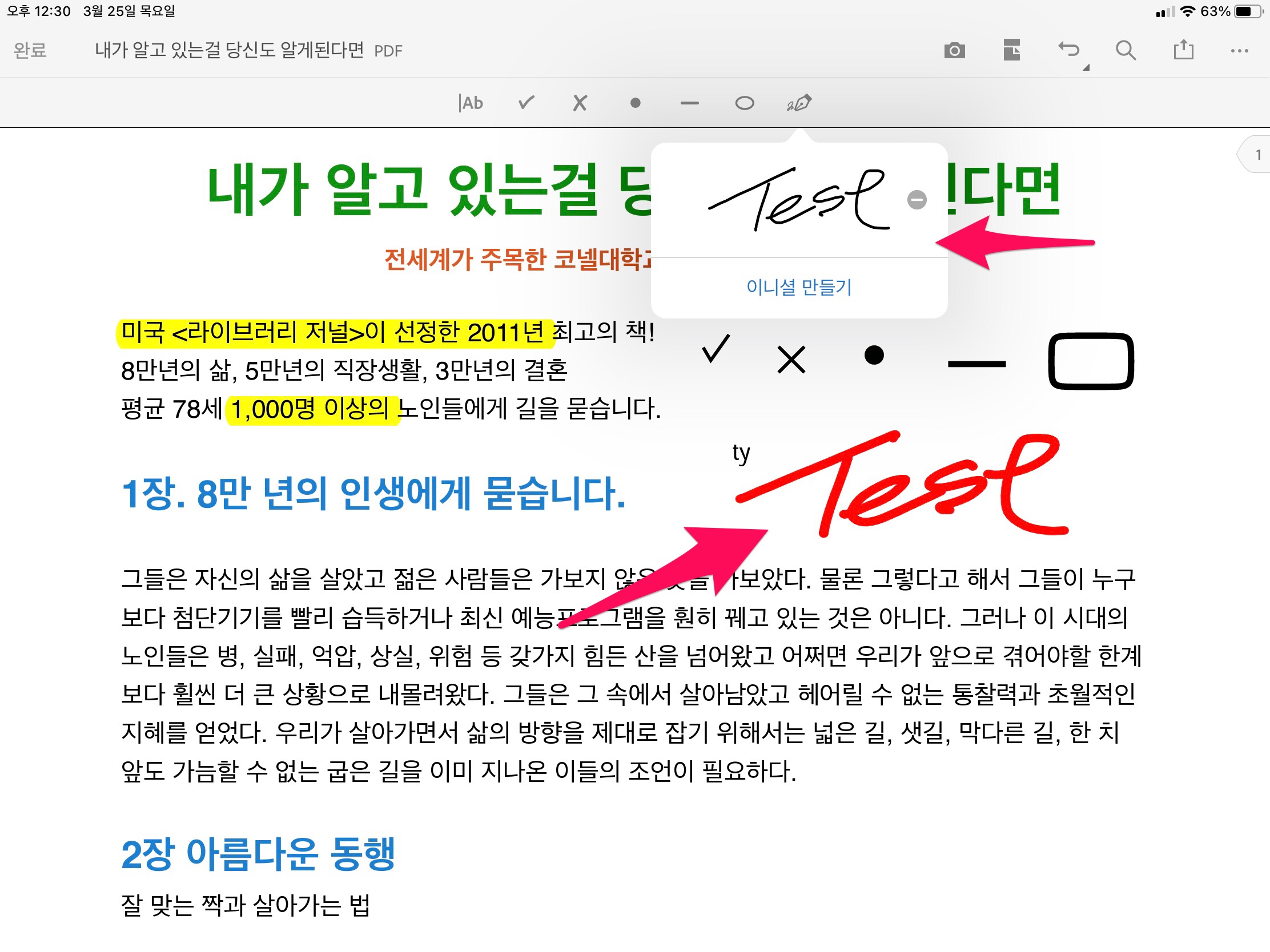This screenshot has height=952, width=1270.
Task: Open the signature pen tool
Action: pyautogui.click(x=799, y=103)
